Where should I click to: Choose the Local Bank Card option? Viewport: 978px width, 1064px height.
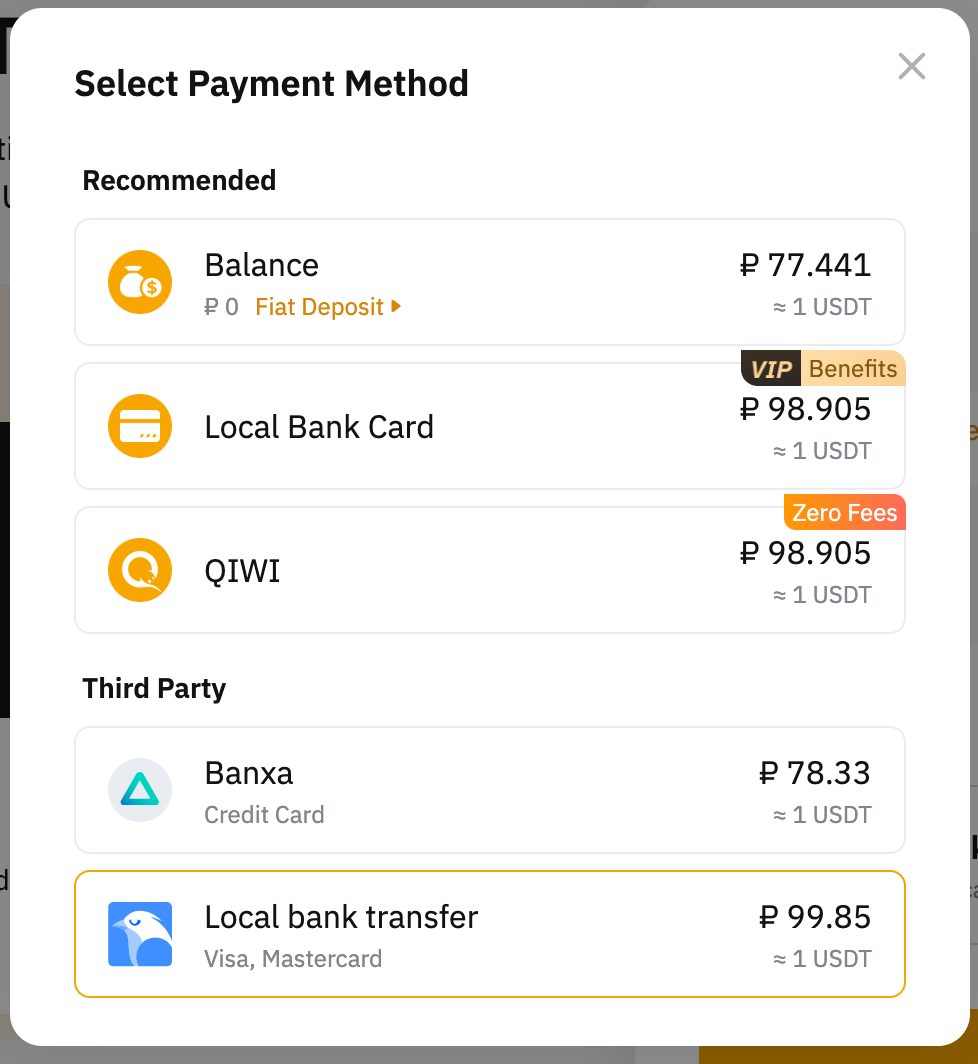click(x=490, y=426)
